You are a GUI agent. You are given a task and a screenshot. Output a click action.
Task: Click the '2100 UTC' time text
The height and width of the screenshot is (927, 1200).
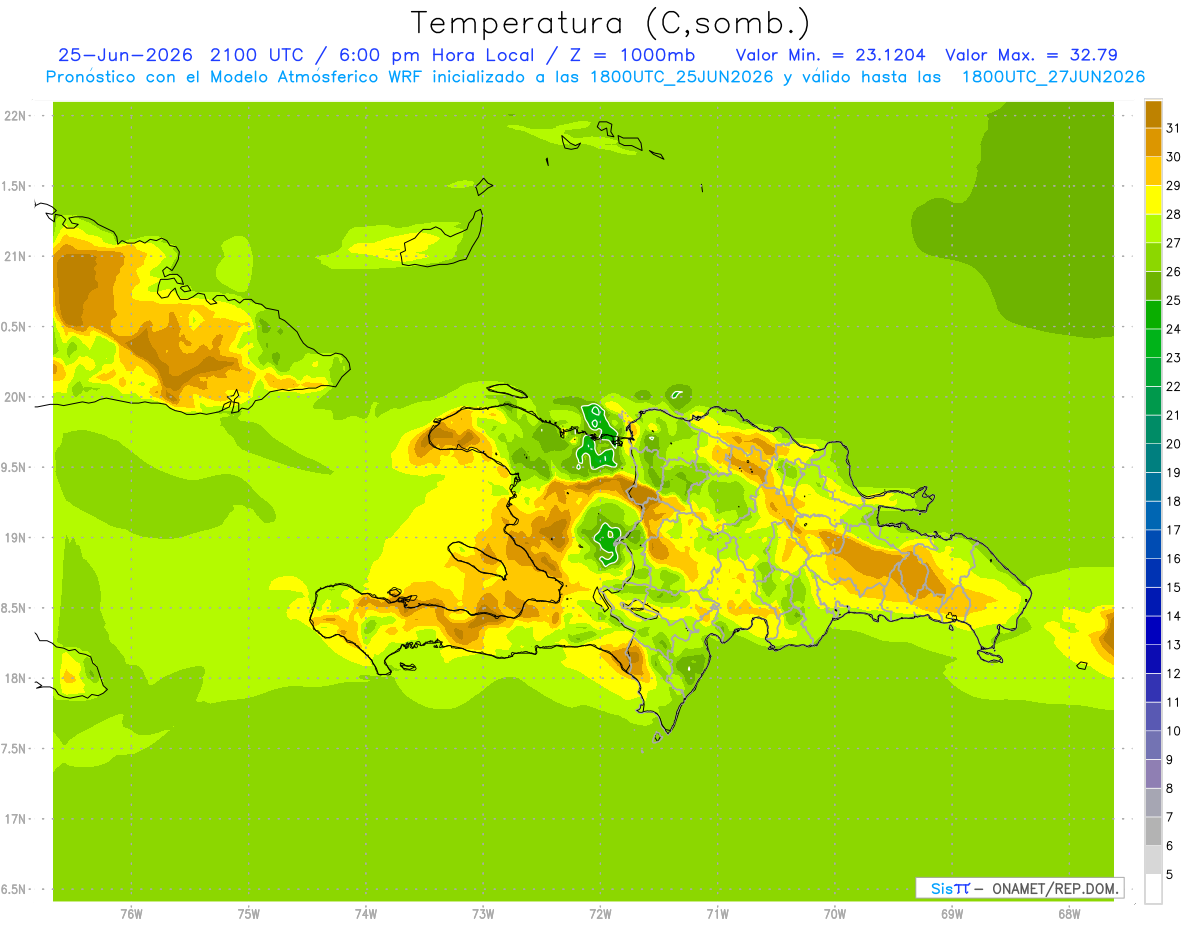tap(259, 55)
